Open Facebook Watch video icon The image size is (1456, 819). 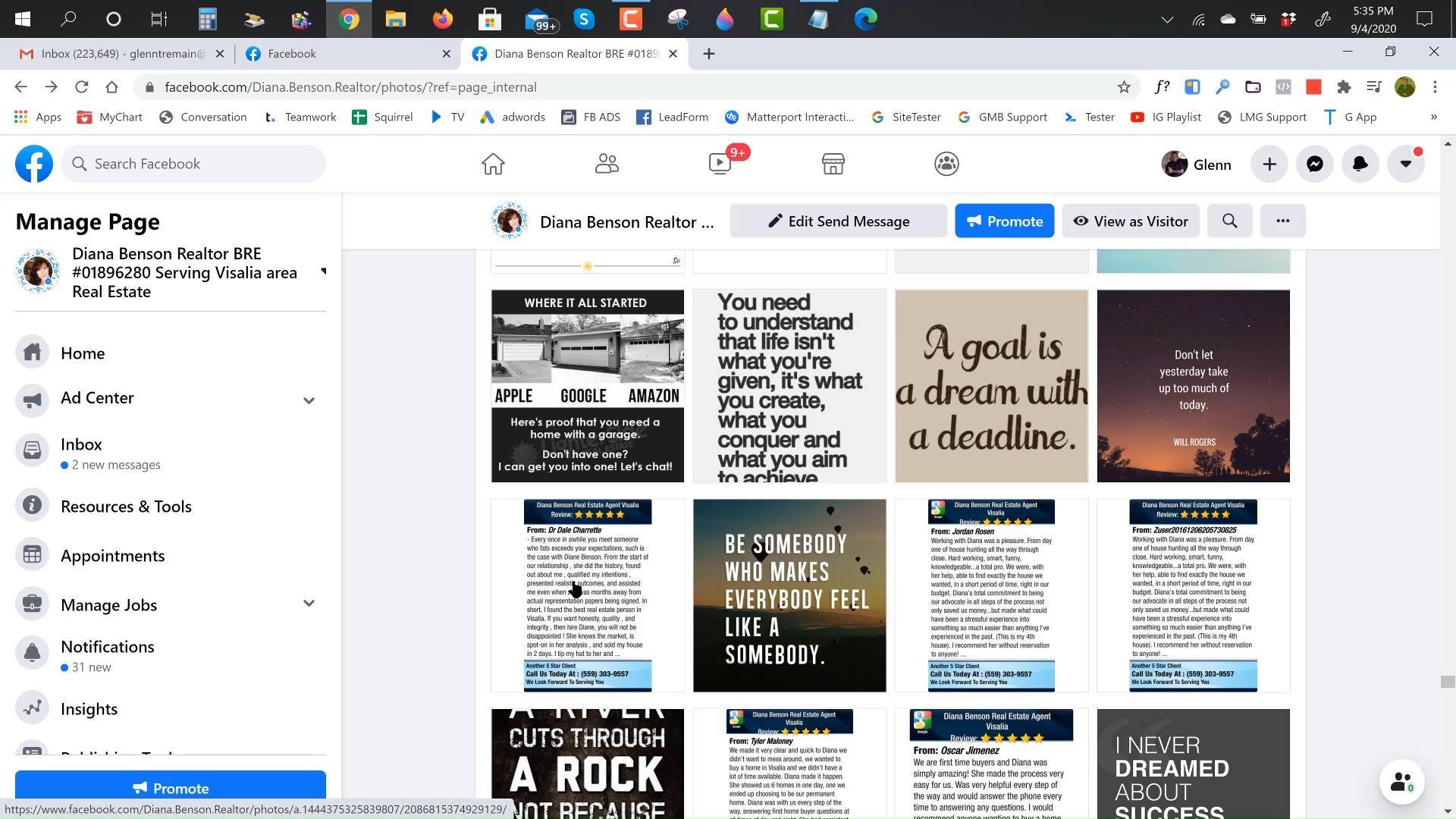click(x=720, y=164)
